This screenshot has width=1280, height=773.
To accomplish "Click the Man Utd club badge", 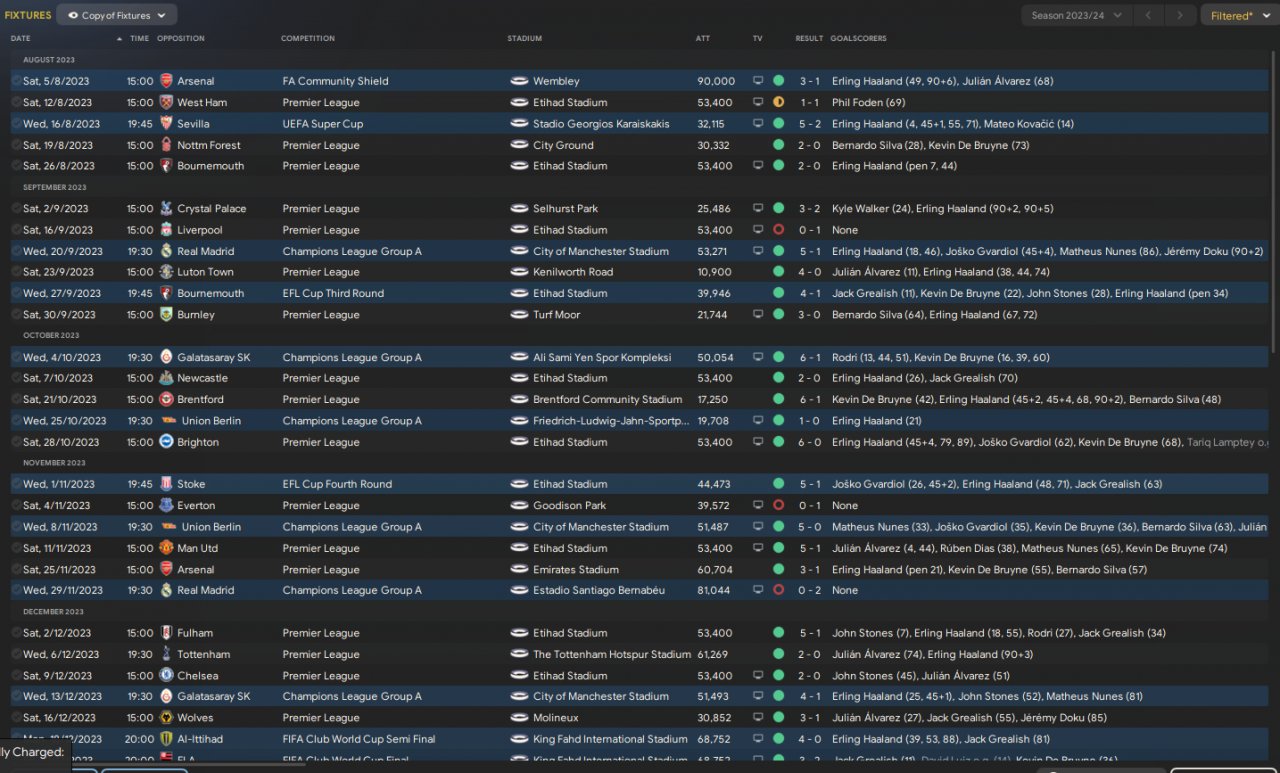I will pyautogui.click(x=166, y=548).
